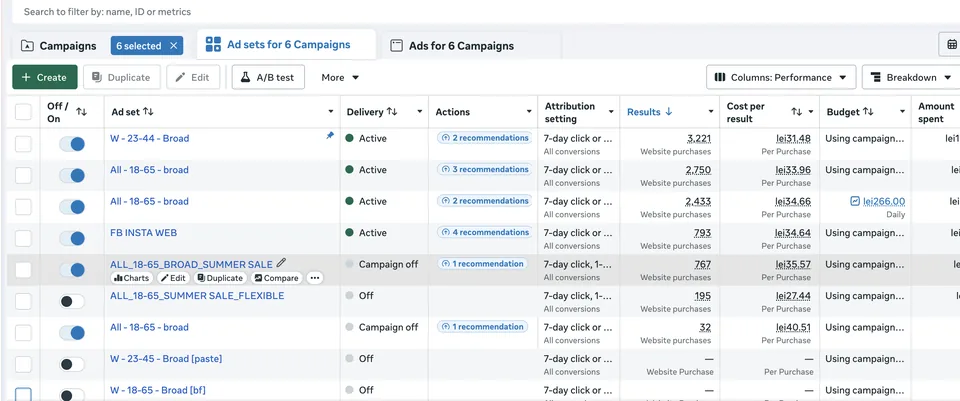Click the green Create button

pyautogui.click(x=45, y=77)
